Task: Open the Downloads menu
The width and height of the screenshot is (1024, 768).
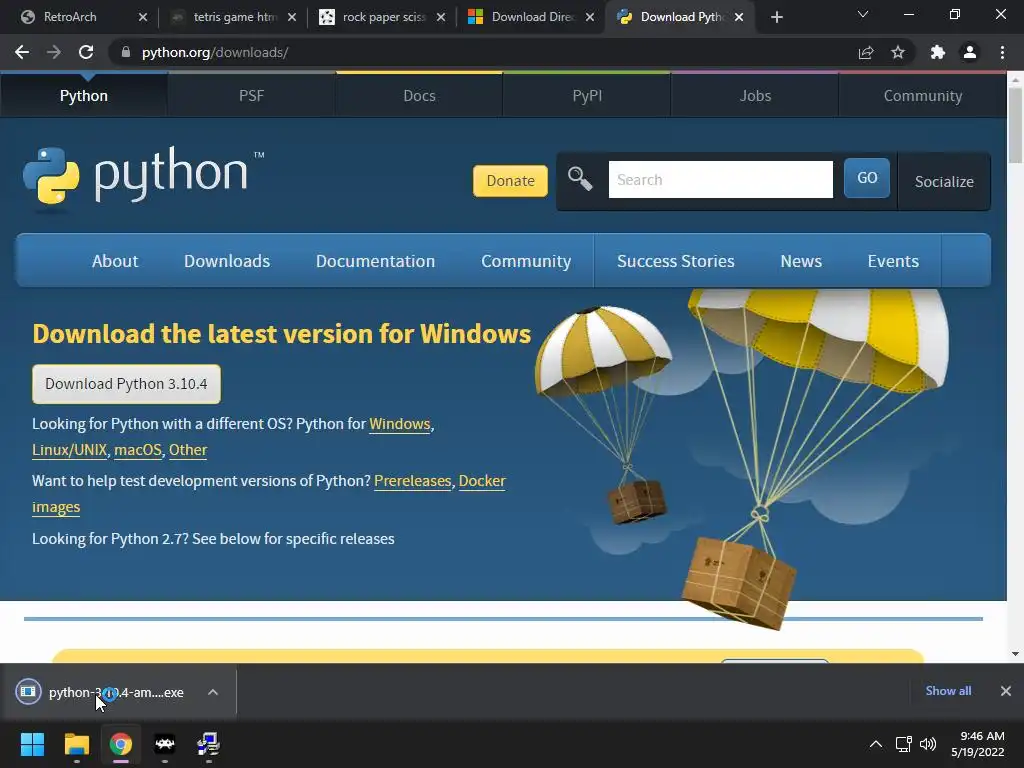Action: coord(227,261)
